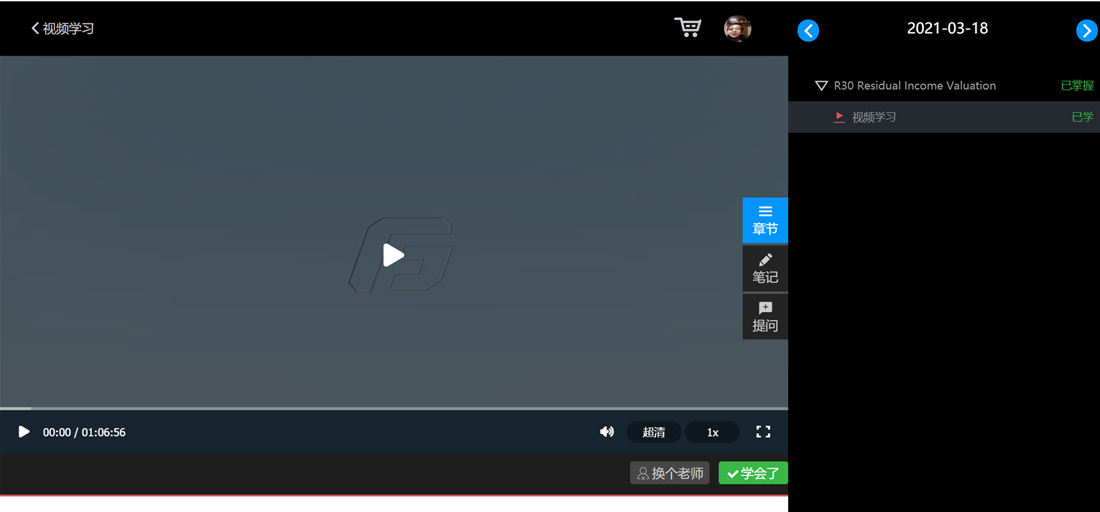Open the 笔记 notes panel

(765, 268)
